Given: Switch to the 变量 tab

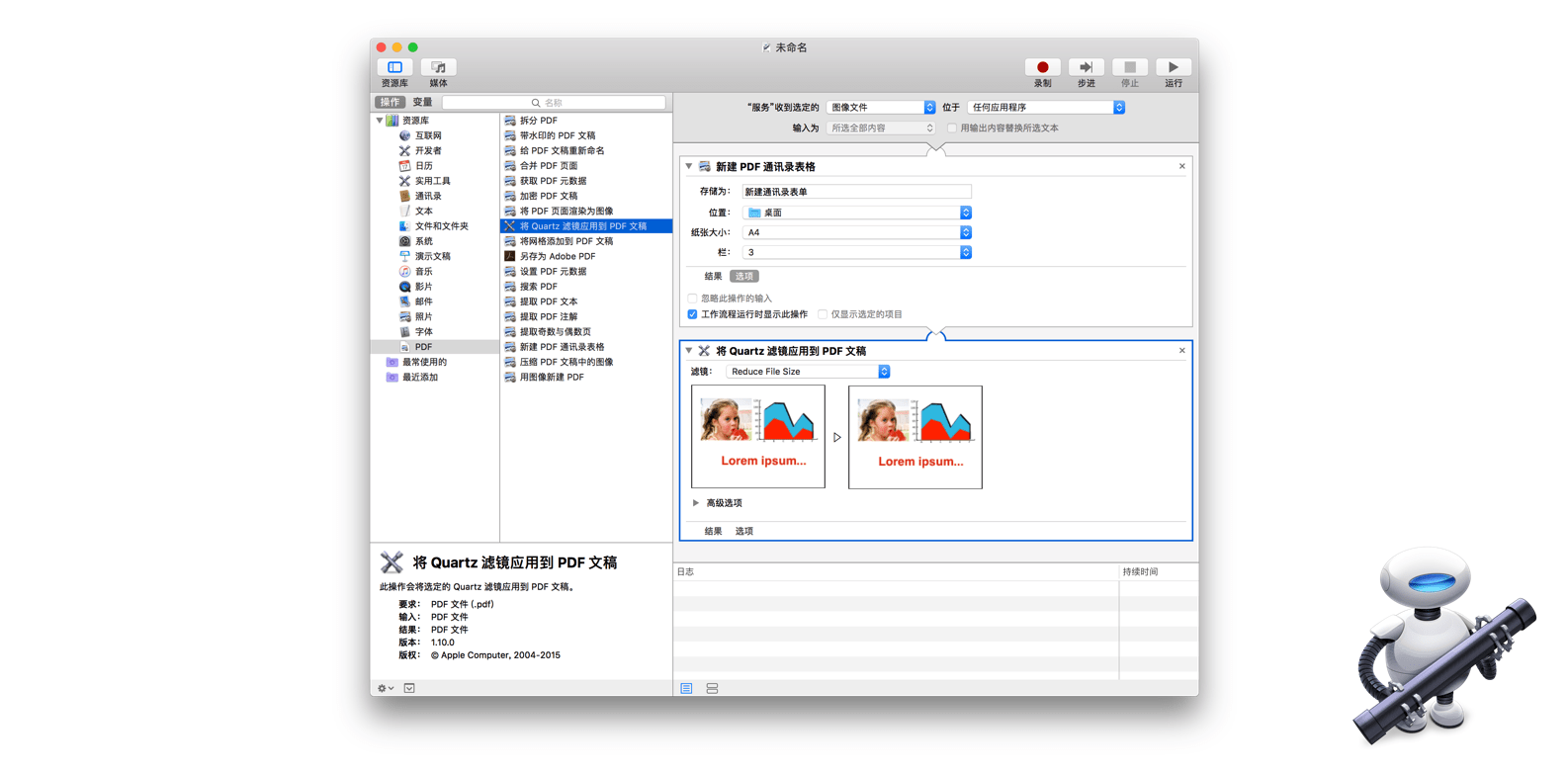Looking at the screenshot, I should click(422, 103).
